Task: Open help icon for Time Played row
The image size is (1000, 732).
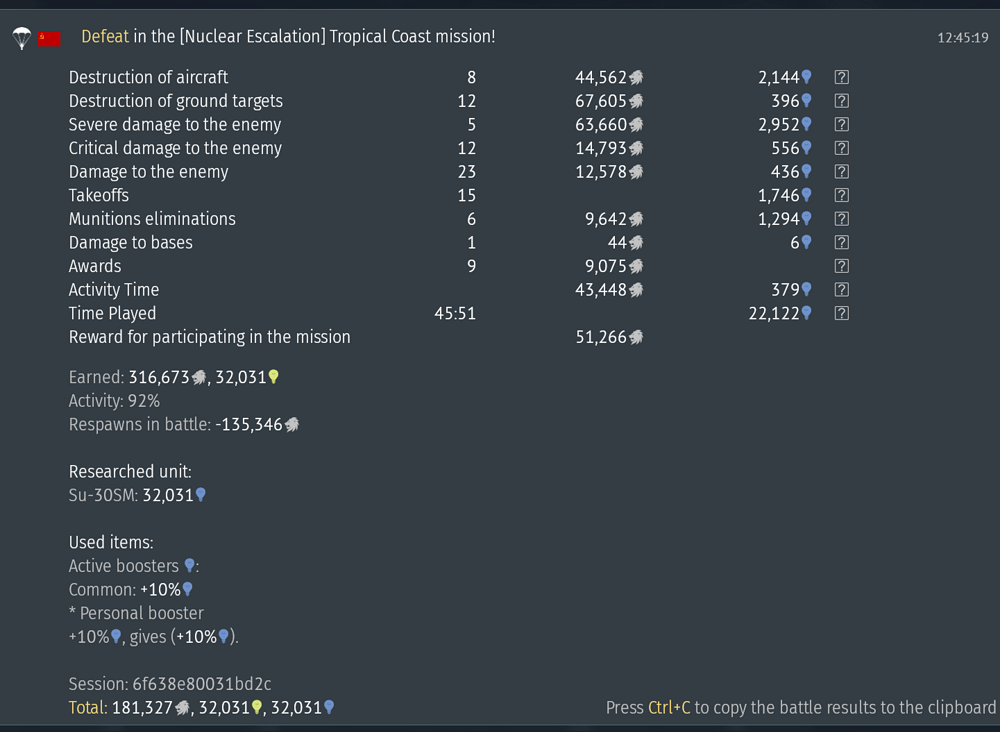Action: click(841, 313)
